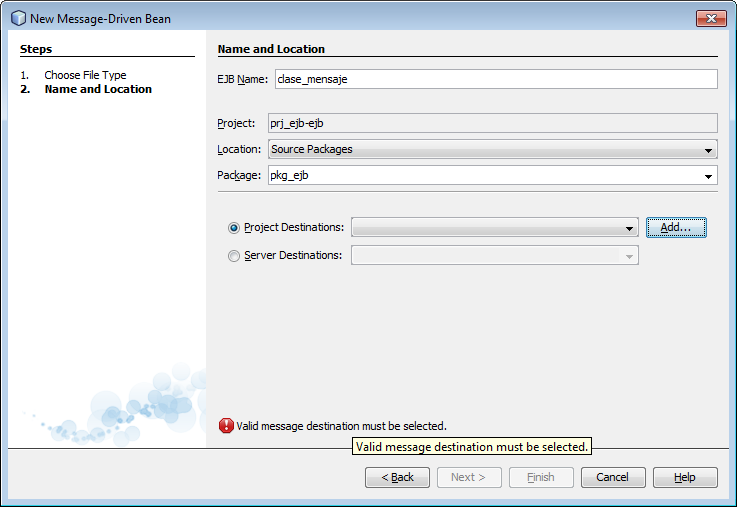Viewport: 737px width, 507px height.
Task: Click the Cancel button
Action: 613,478
